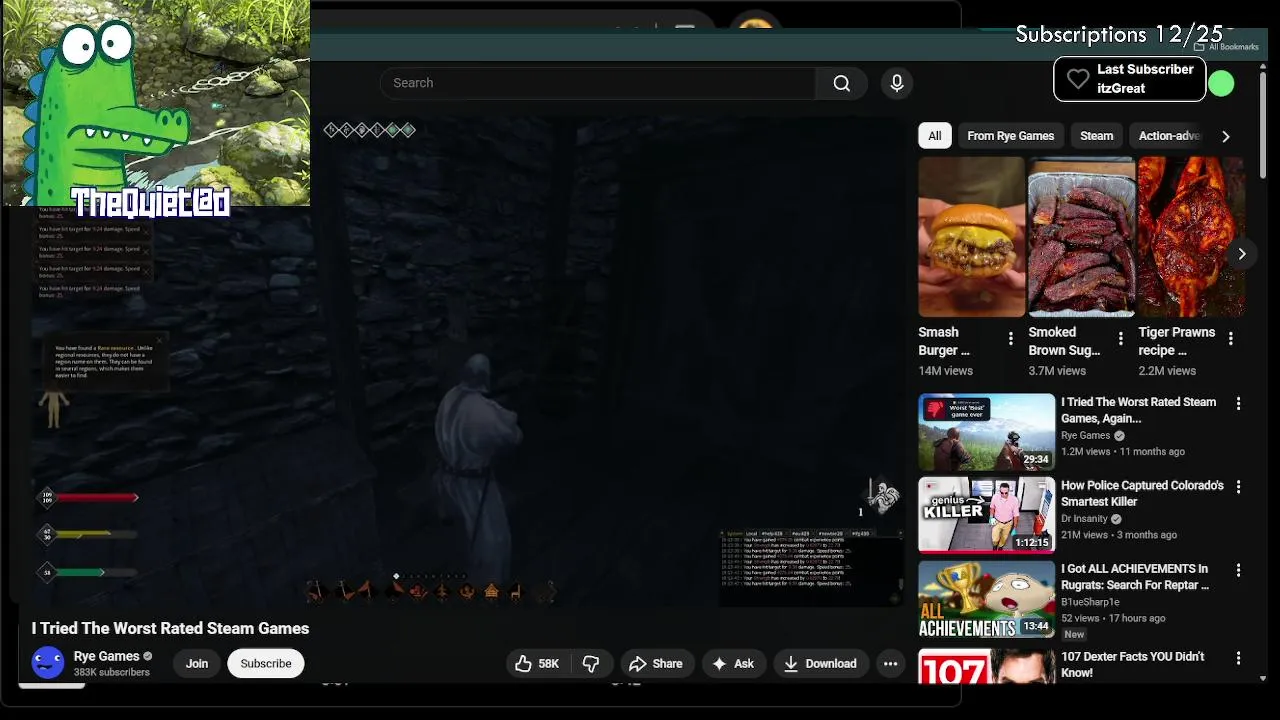Click the 'New' badge on Rugrats video
Image resolution: width=1280 pixels, height=720 pixels.
click(1074, 634)
